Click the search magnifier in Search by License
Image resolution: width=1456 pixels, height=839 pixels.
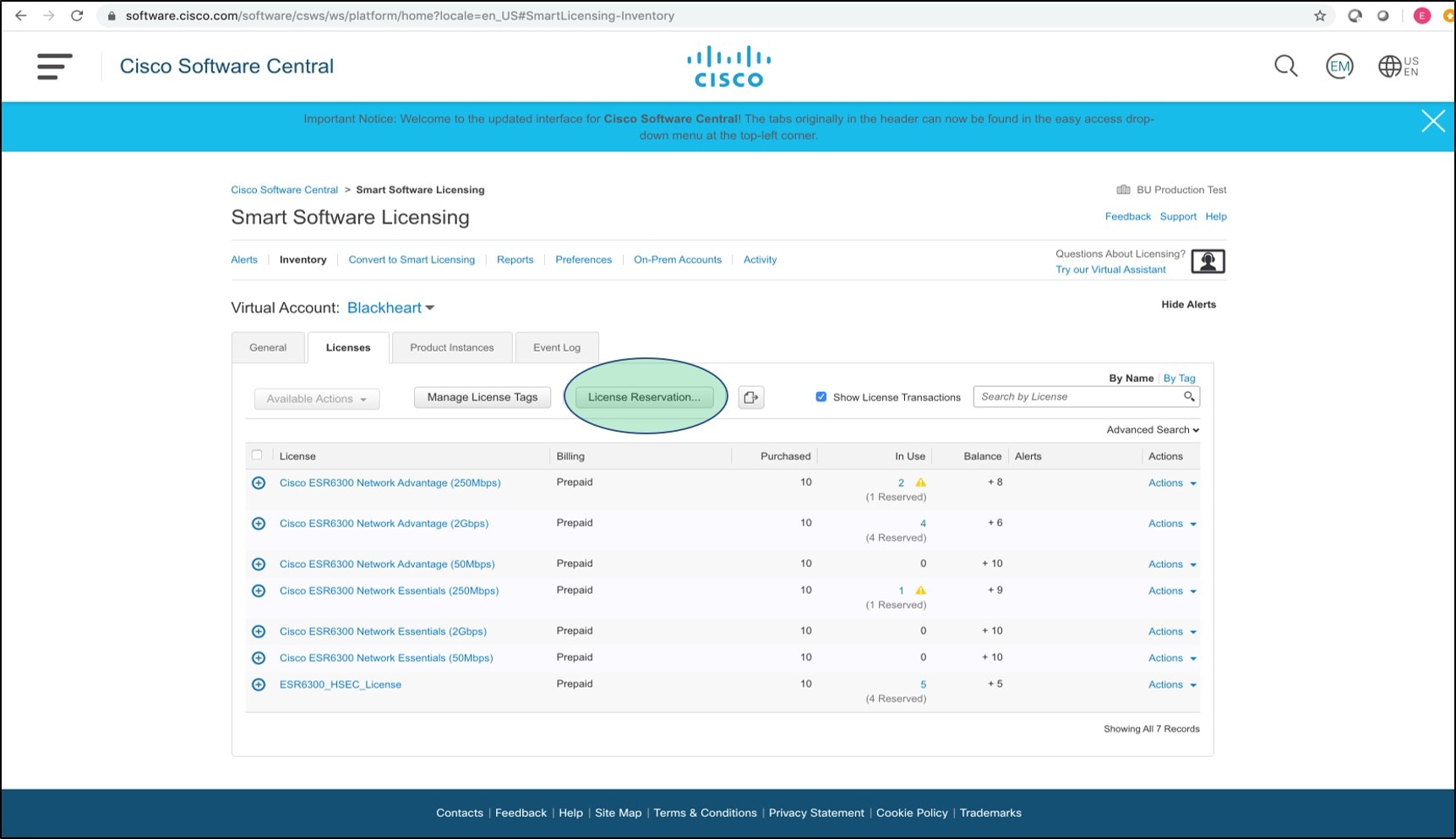[1189, 396]
